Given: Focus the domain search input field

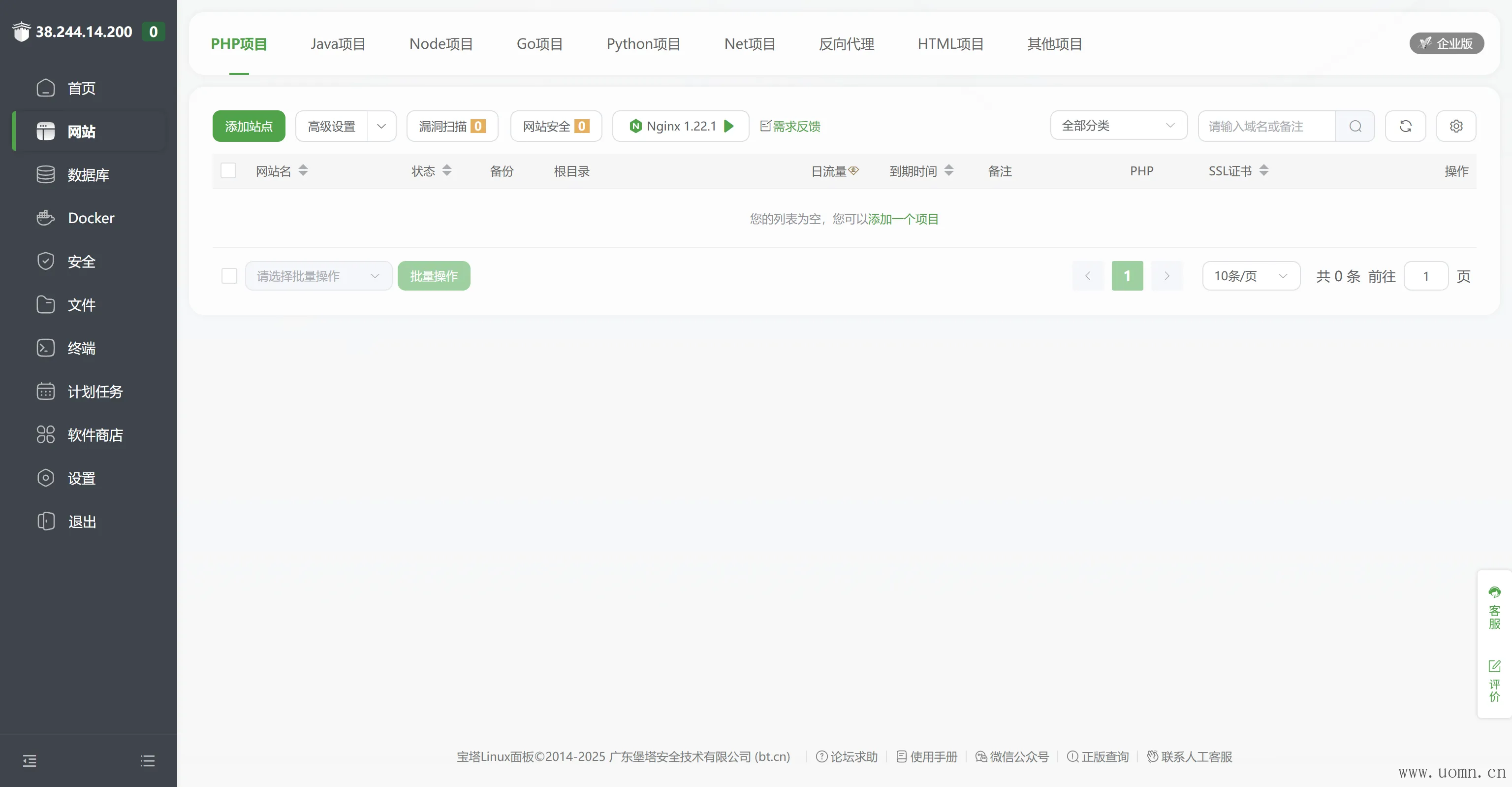Looking at the screenshot, I should [x=1266, y=126].
